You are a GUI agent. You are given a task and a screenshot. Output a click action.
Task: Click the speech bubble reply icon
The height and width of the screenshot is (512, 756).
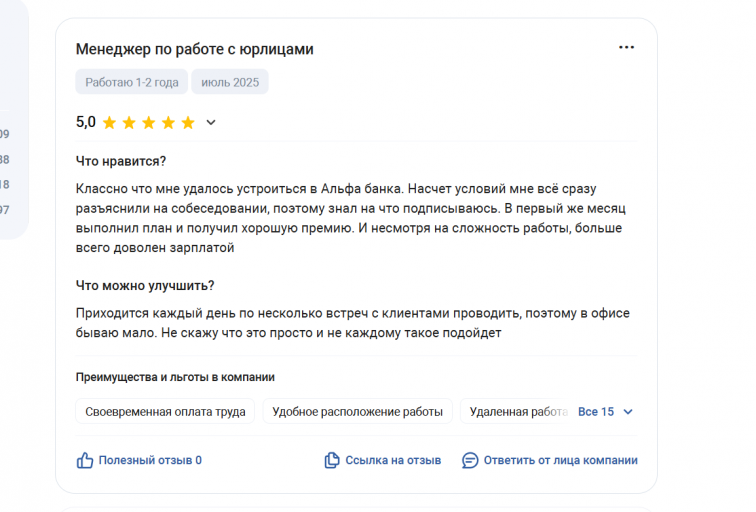470,460
